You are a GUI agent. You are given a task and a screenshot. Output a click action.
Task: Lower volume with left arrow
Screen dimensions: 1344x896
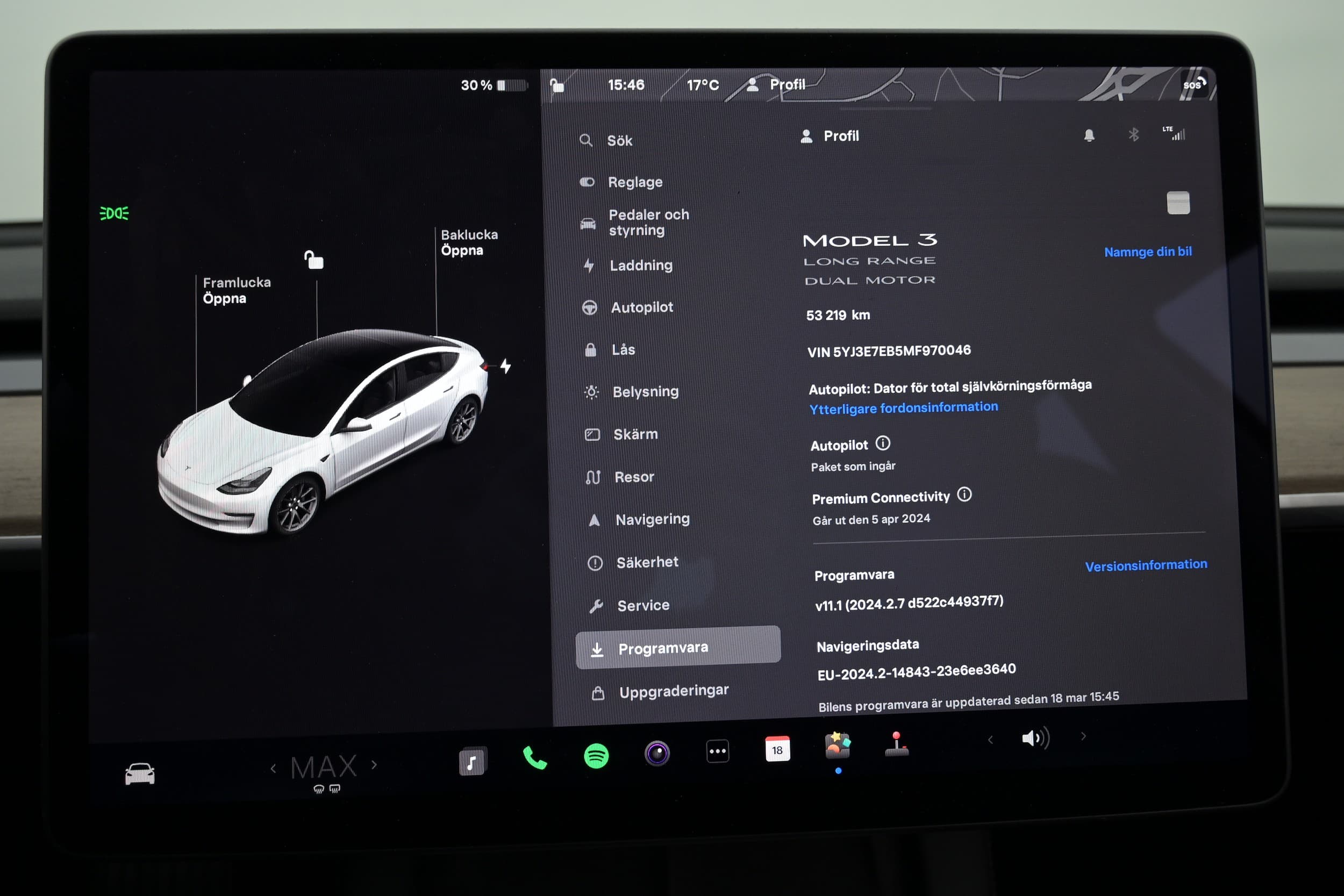pos(990,740)
